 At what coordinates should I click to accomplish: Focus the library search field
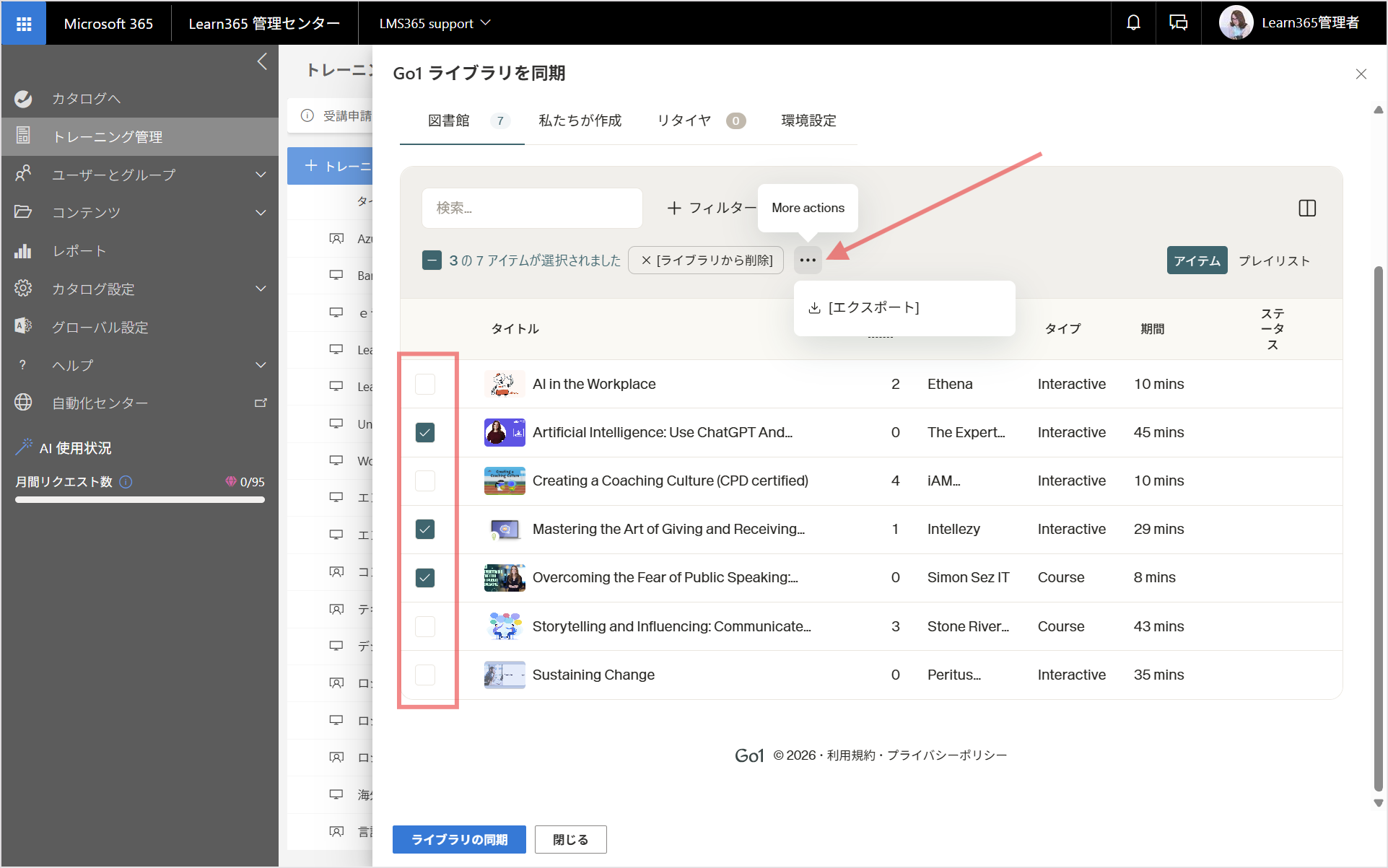tap(532, 209)
